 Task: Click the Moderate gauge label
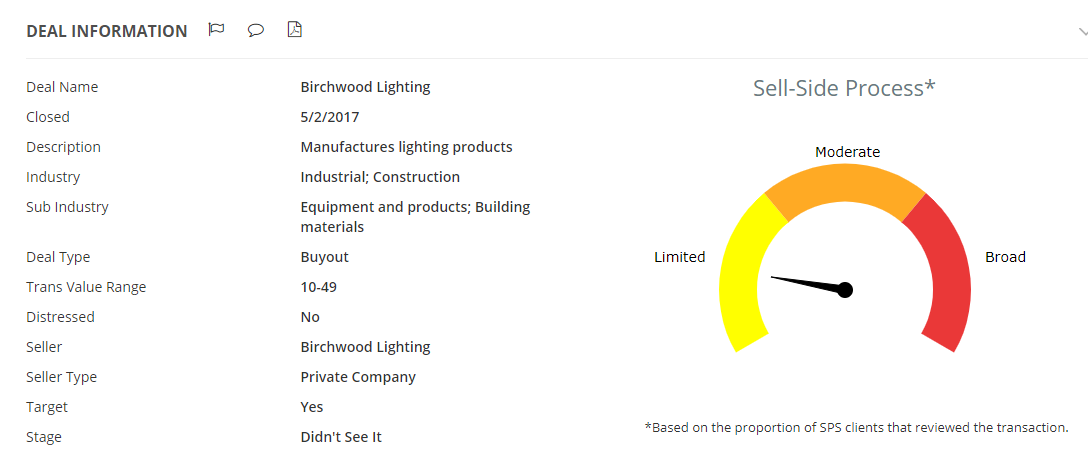click(847, 151)
